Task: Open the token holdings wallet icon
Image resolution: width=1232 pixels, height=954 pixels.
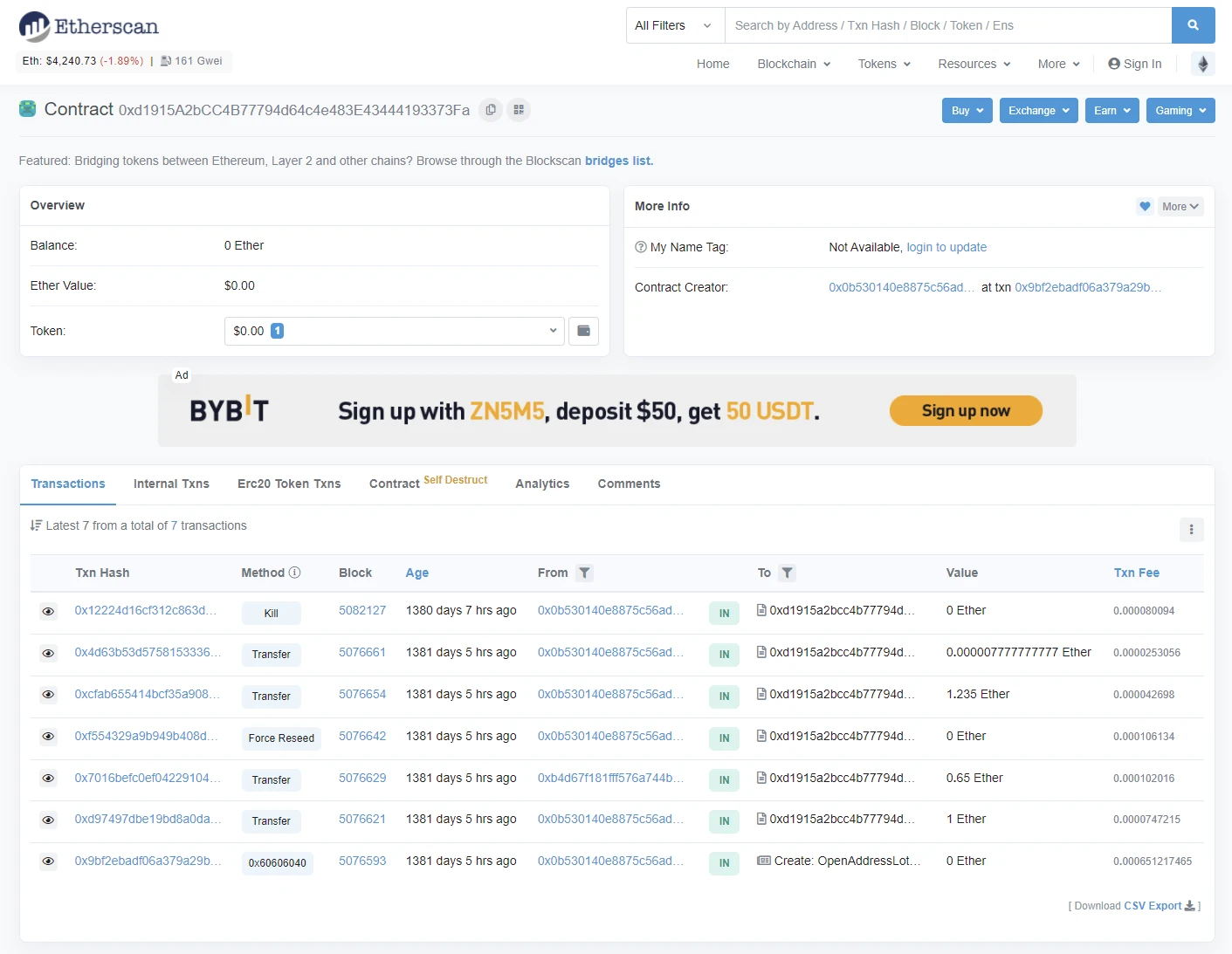Action: click(583, 331)
